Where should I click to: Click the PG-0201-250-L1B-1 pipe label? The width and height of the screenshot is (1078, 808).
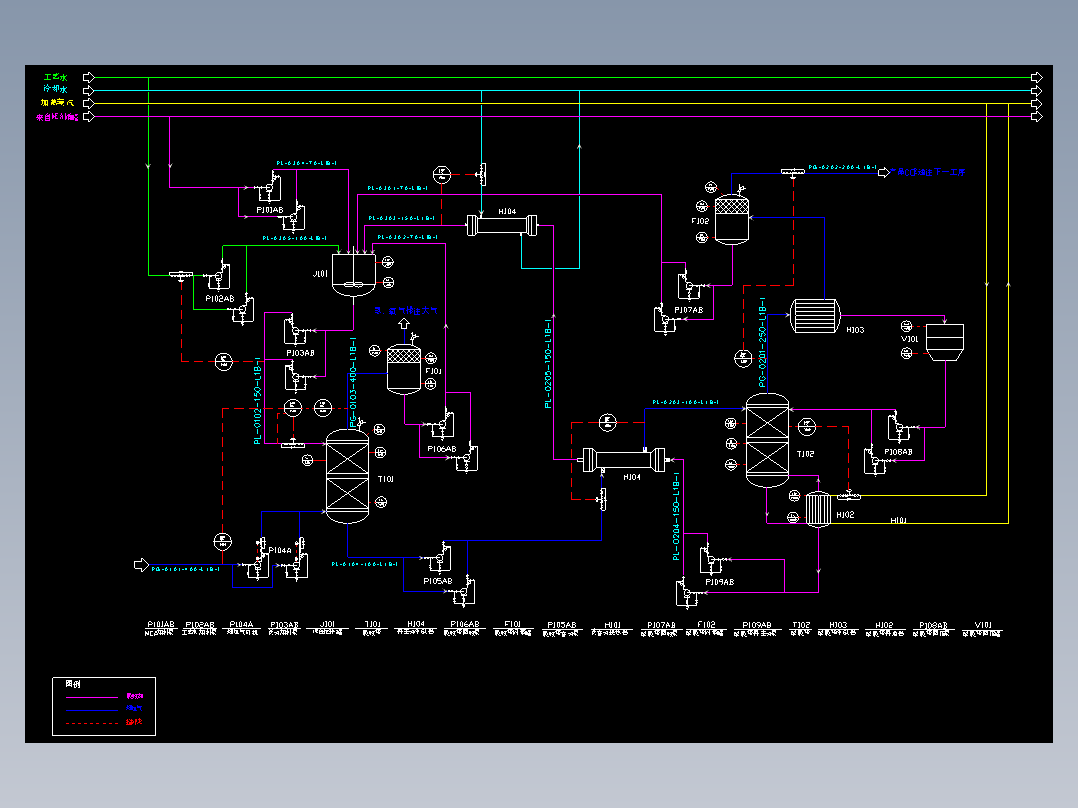pyautogui.click(x=762, y=342)
